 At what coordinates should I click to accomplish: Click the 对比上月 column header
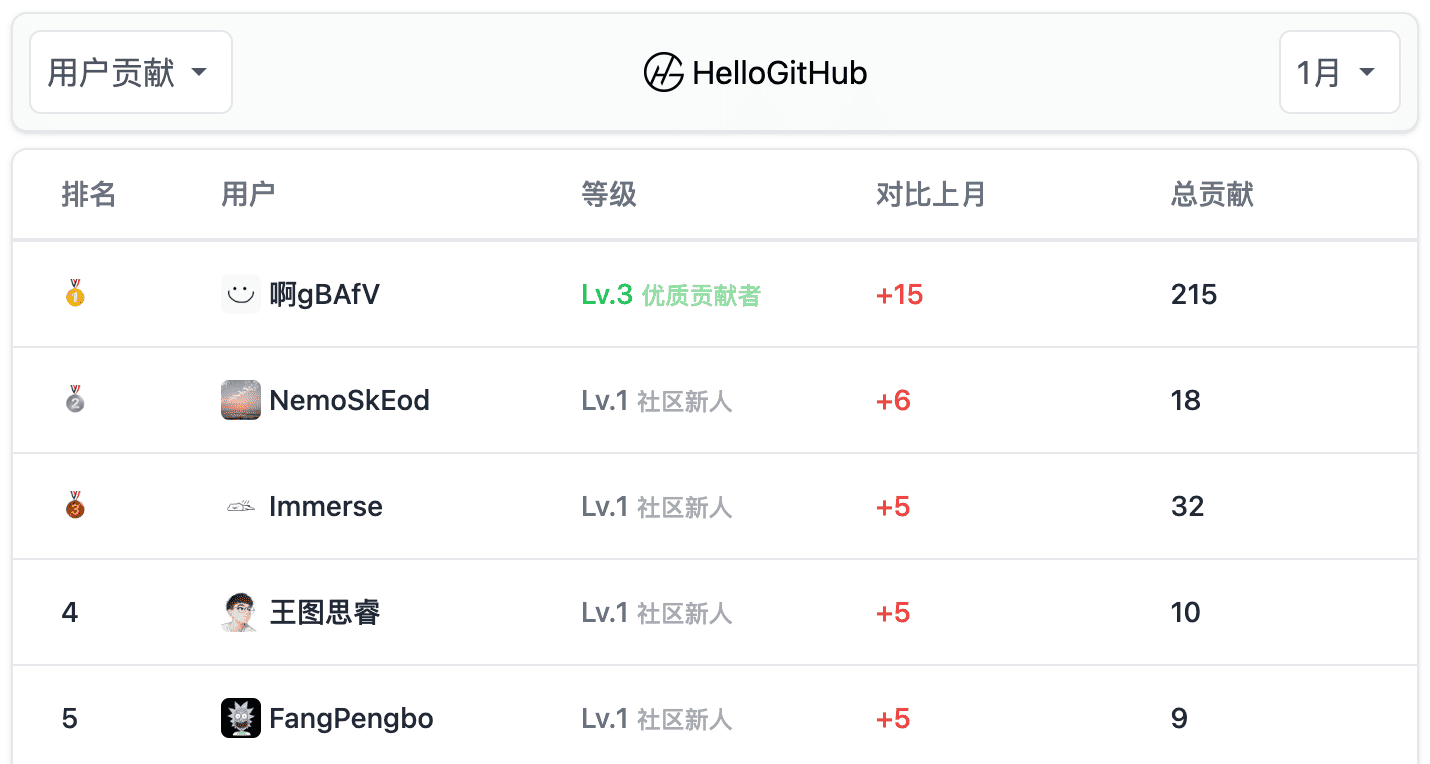click(931, 194)
